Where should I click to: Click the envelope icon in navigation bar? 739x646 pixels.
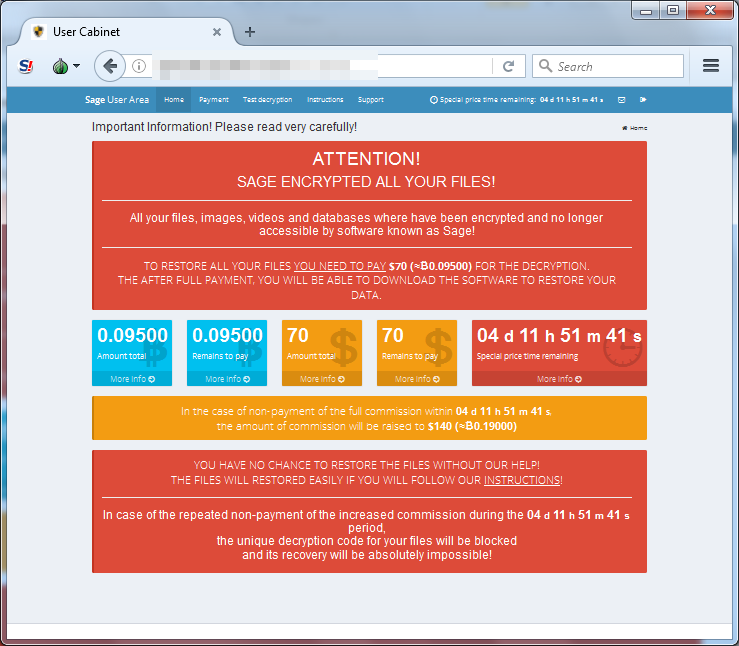click(x=621, y=100)
